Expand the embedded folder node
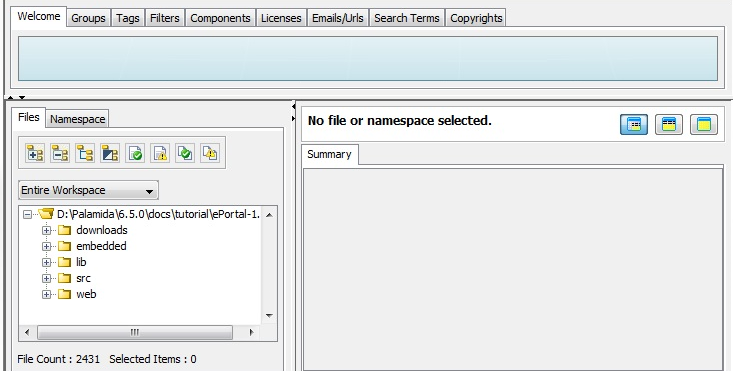The width and height of the screenshot is (733, 371). [46, 246]
